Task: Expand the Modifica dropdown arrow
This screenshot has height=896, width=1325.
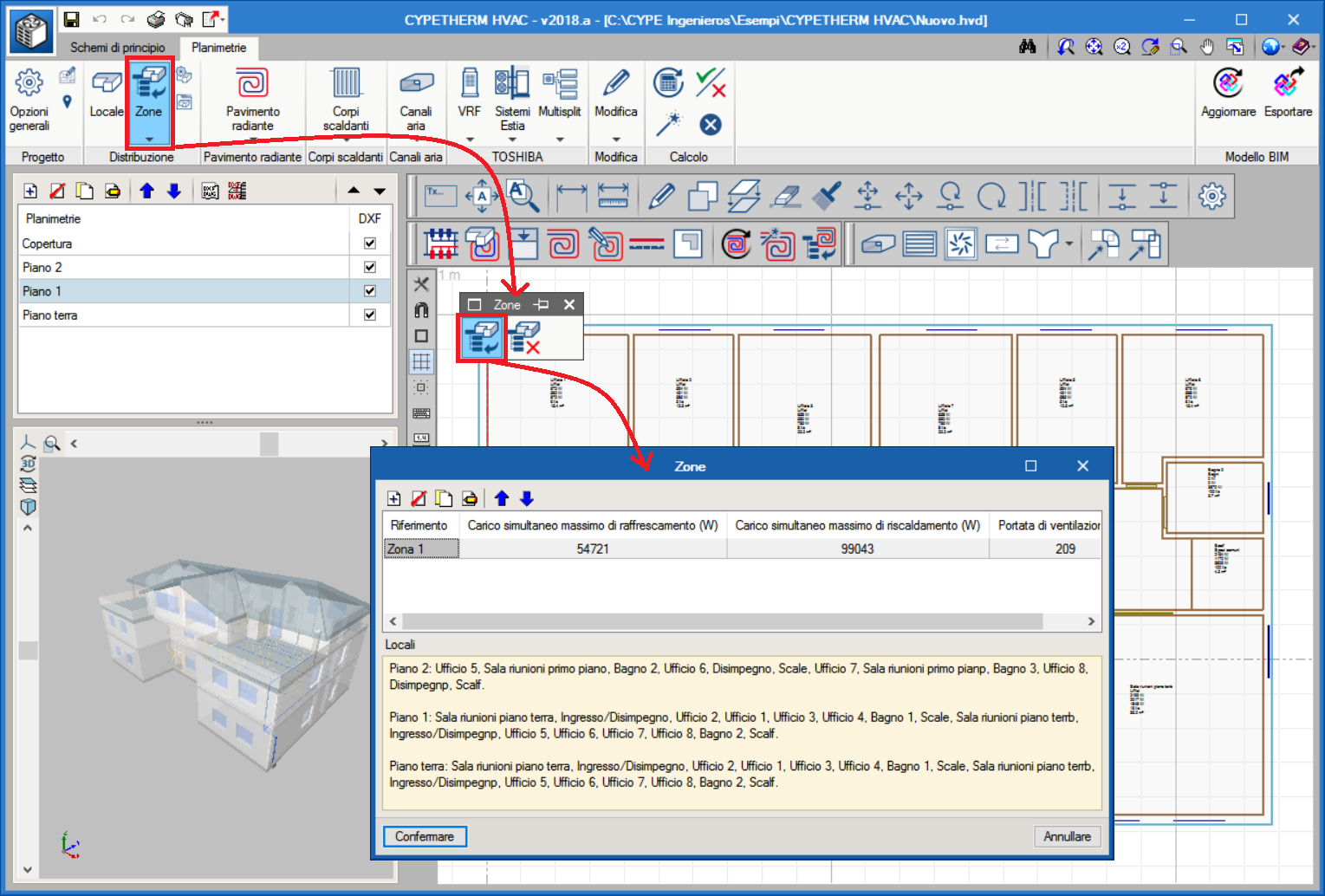Action: pyautogui.click(x=616, y=139)
